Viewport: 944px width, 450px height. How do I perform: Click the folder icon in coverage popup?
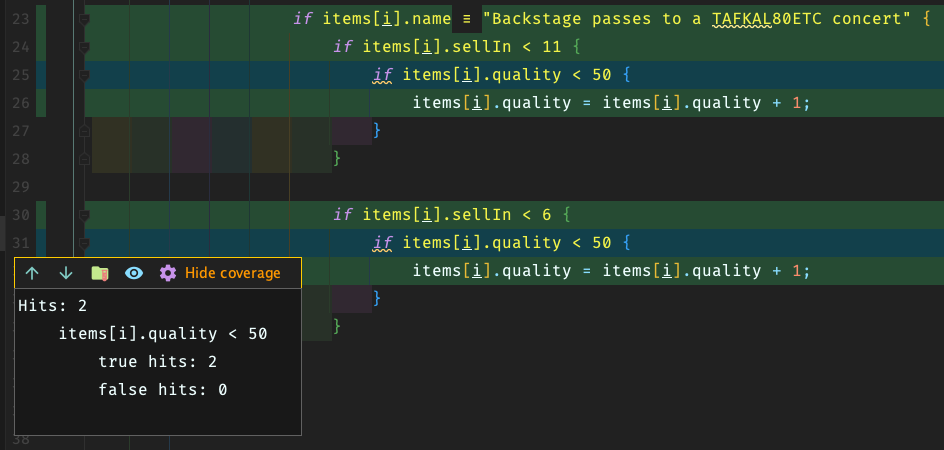tap(99, 273)
